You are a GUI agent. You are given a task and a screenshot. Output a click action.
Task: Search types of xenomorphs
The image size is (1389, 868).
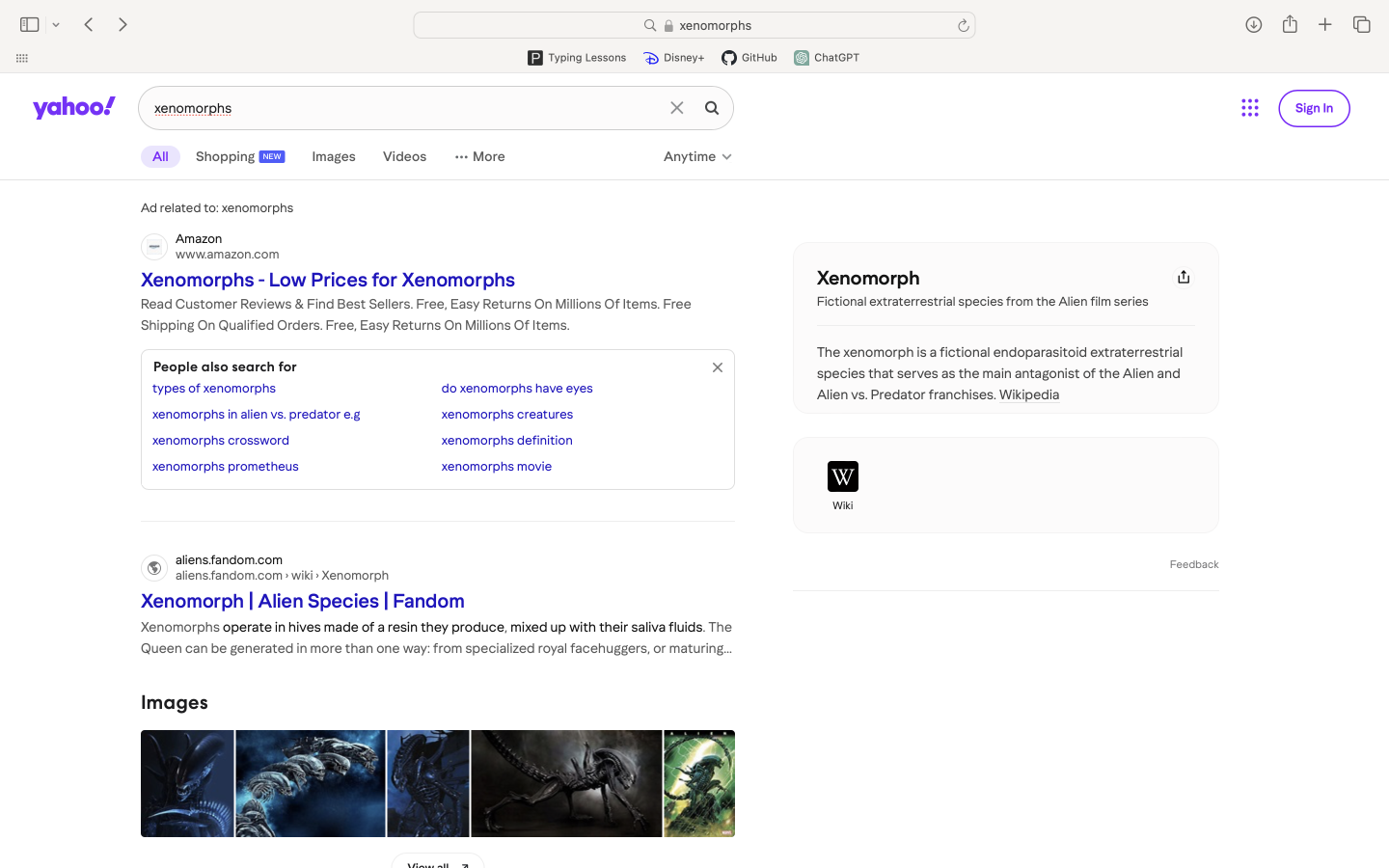click(214, 389)
